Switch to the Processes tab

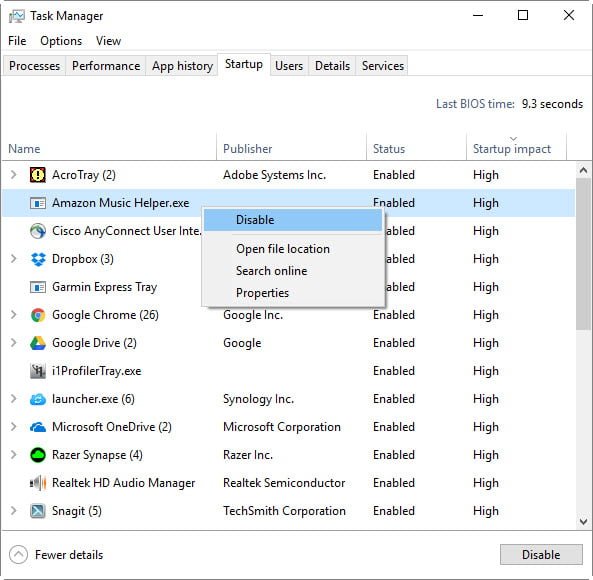tap(34, 66)
